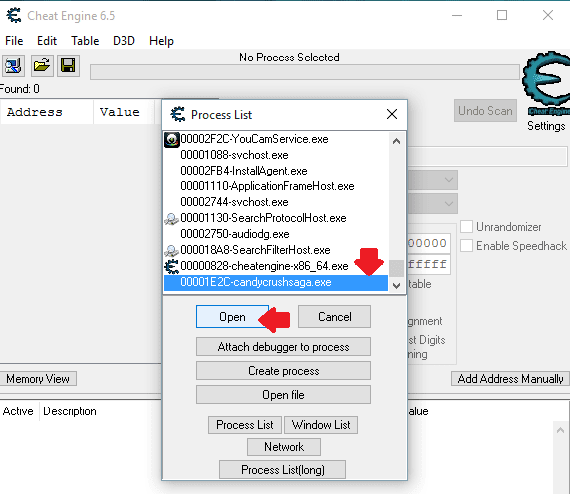
Task: Click the Open button
Action: tap(232, 317)
